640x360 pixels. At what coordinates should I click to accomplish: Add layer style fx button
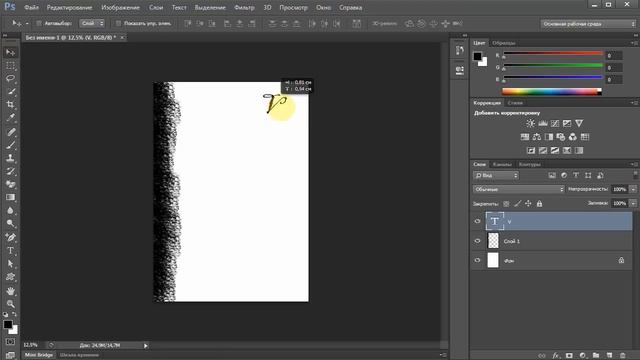point(556,356)
